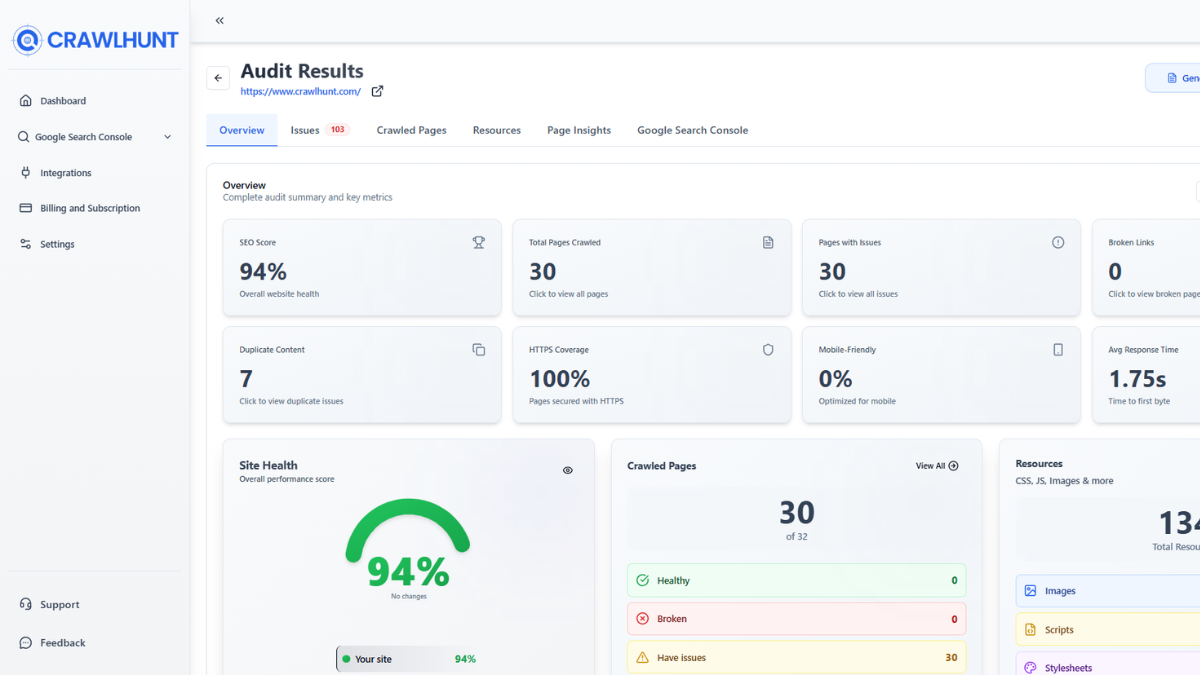Click the Stylesheets row in Resources
Image resolution: width=1200 pixels, height=675 pixels.
(1108, 664)
